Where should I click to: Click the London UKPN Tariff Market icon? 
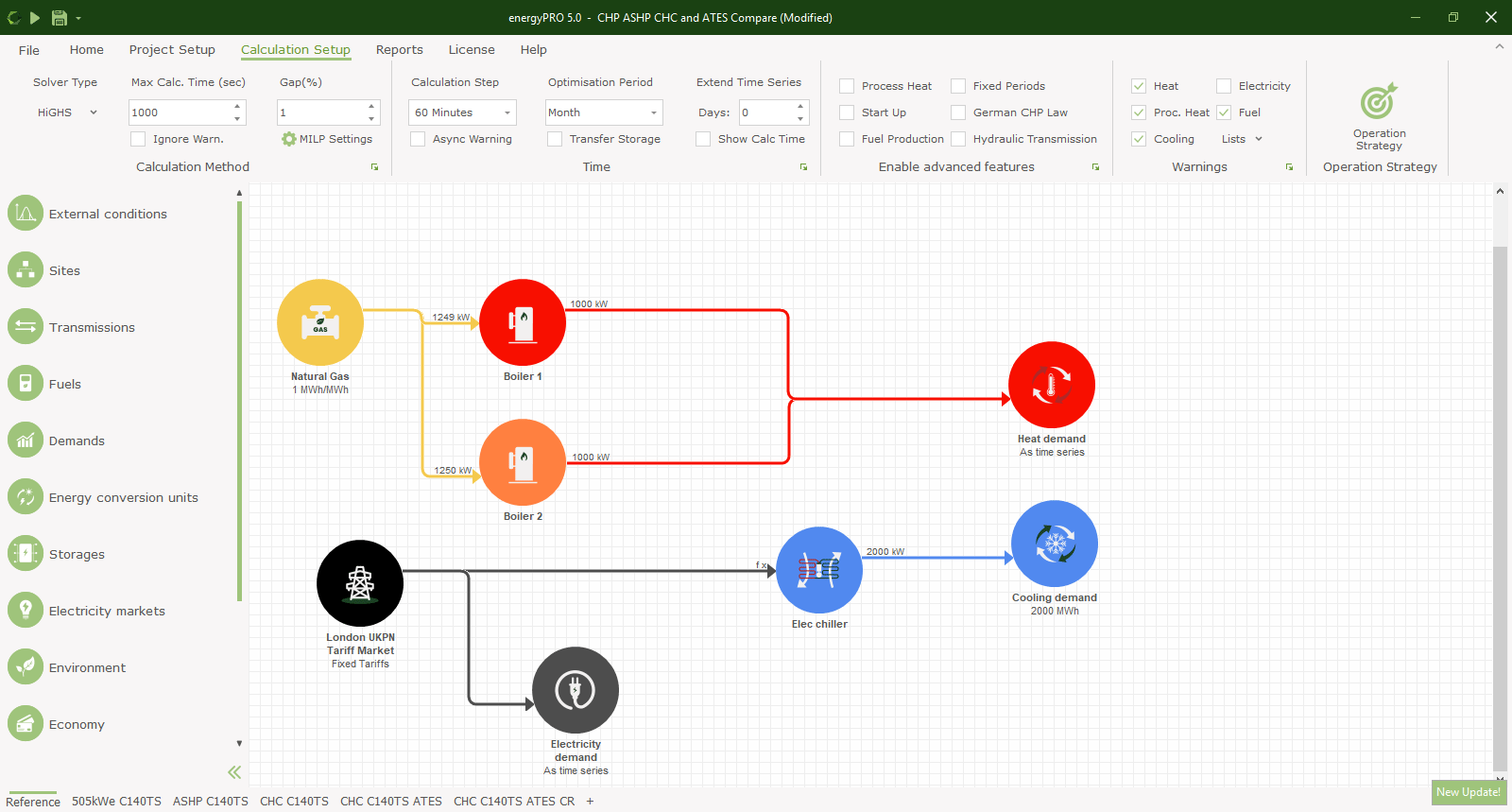[x=360, y=583]
